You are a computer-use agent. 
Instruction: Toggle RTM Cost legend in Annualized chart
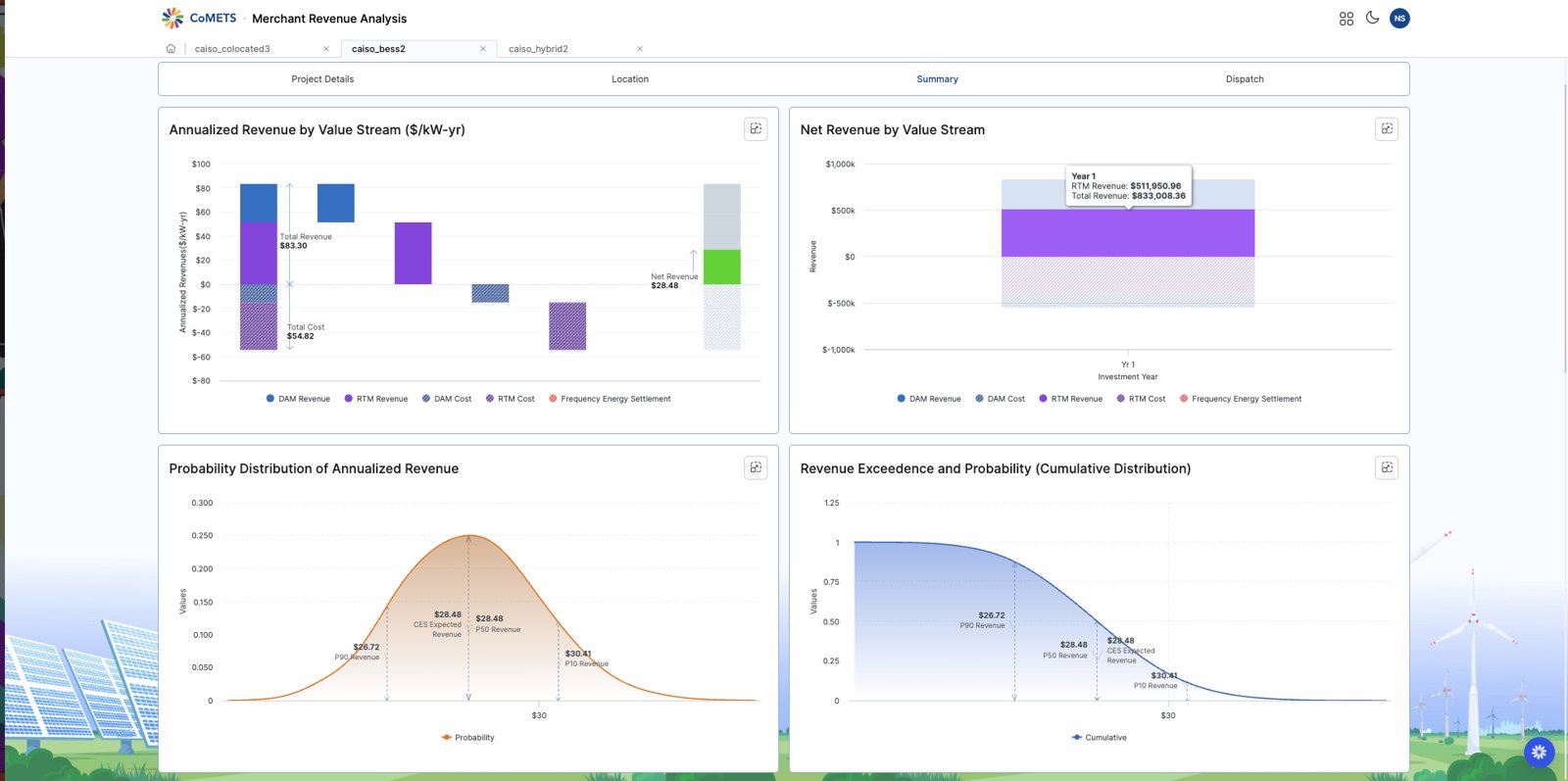pos(510,399)
